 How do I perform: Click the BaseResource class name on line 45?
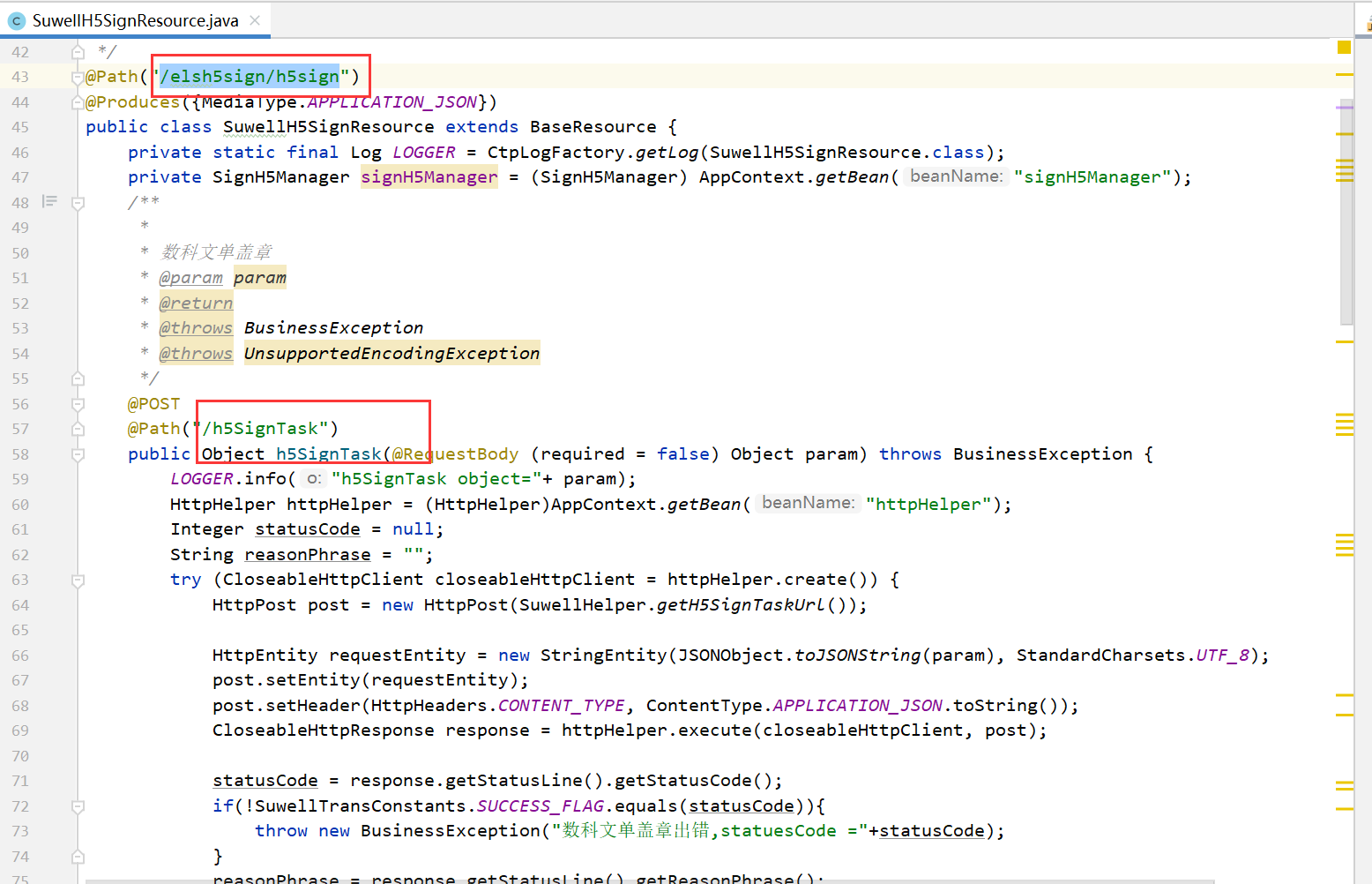click(x=593, y=127)
